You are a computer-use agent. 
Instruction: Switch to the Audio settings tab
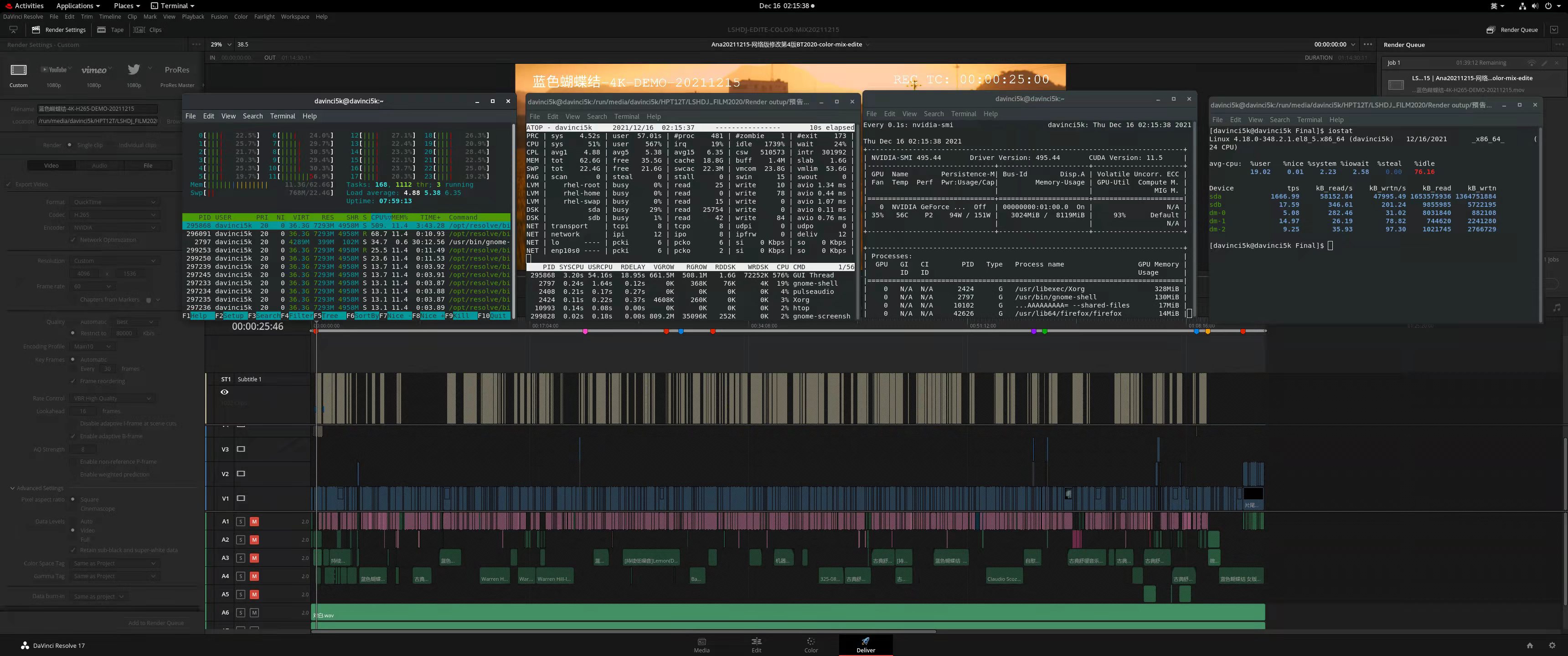(99, 165)
